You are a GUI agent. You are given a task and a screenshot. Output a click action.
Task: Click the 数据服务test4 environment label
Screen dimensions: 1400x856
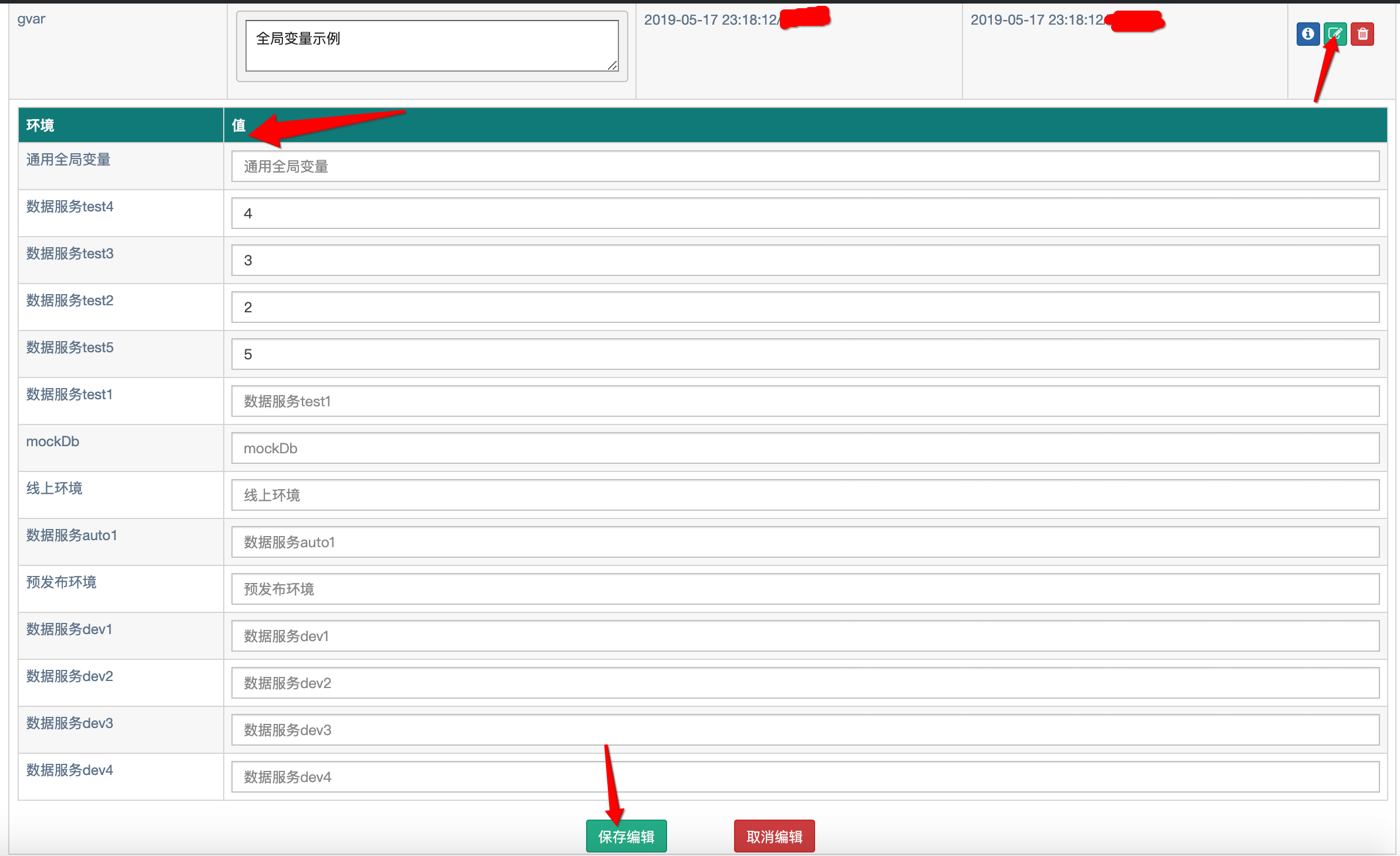(x=69, y=206)
